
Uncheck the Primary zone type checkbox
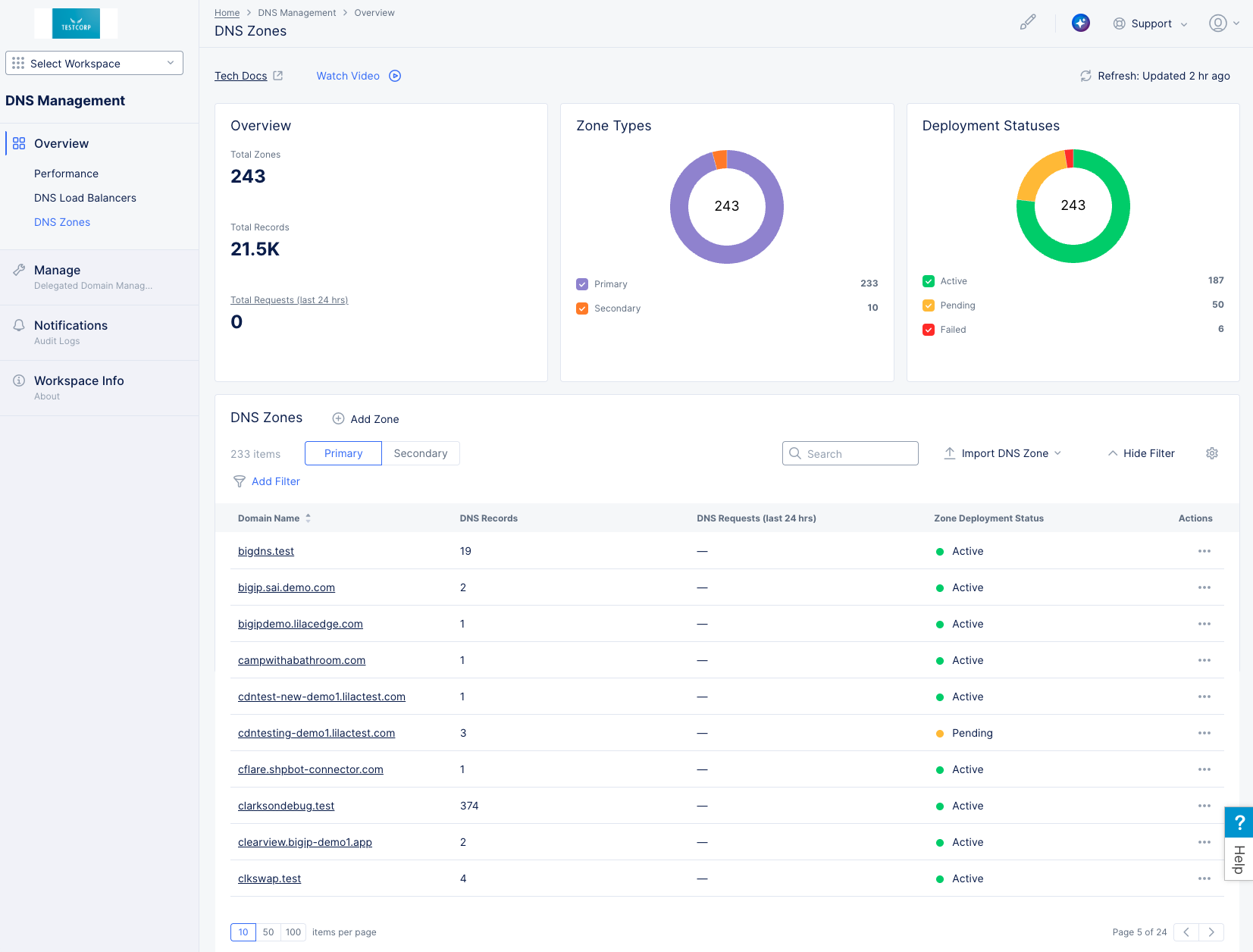pyautogui.click(x=581, y=283)
